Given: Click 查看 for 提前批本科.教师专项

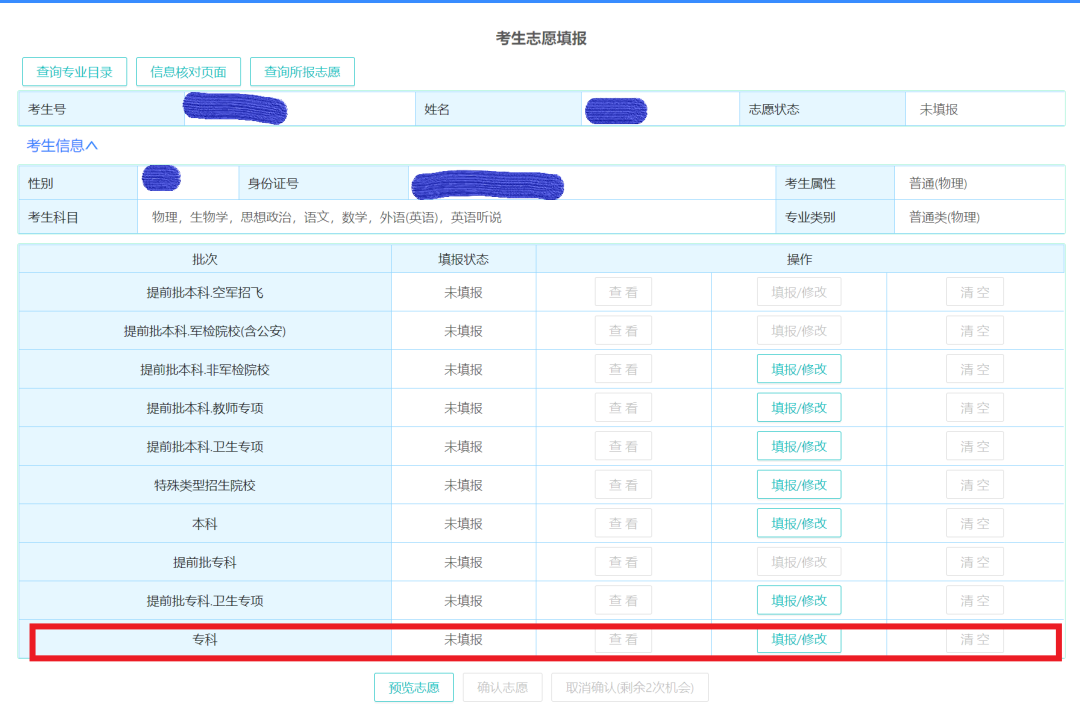Looking at the screenshot, I should (x=623, y=408).
